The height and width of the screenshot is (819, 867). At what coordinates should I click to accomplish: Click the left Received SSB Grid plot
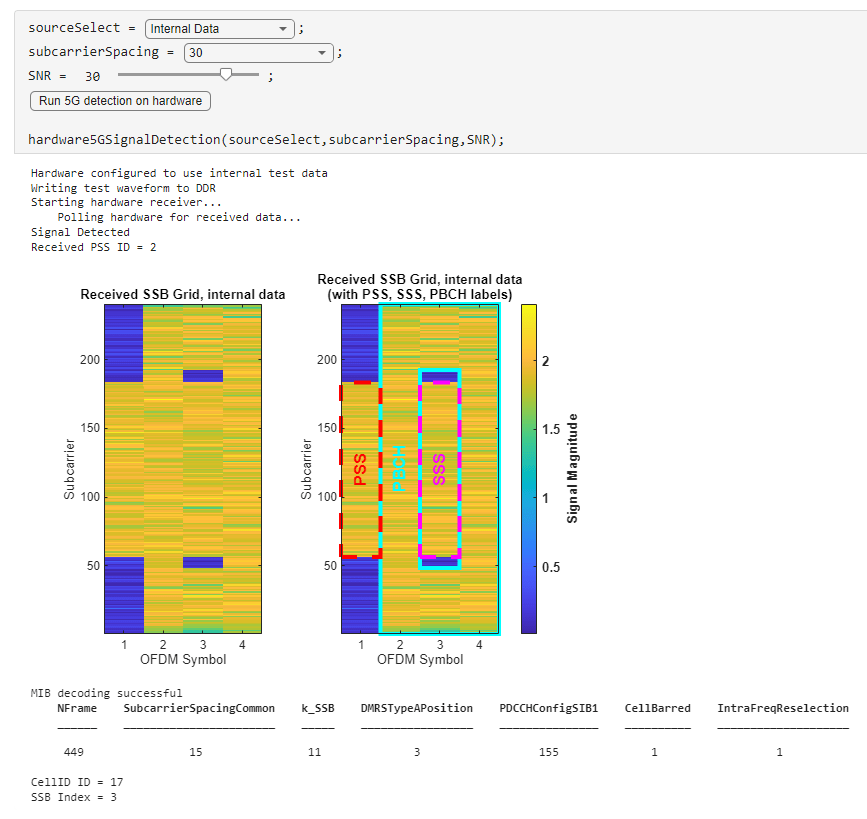click(x=183, y=469)
